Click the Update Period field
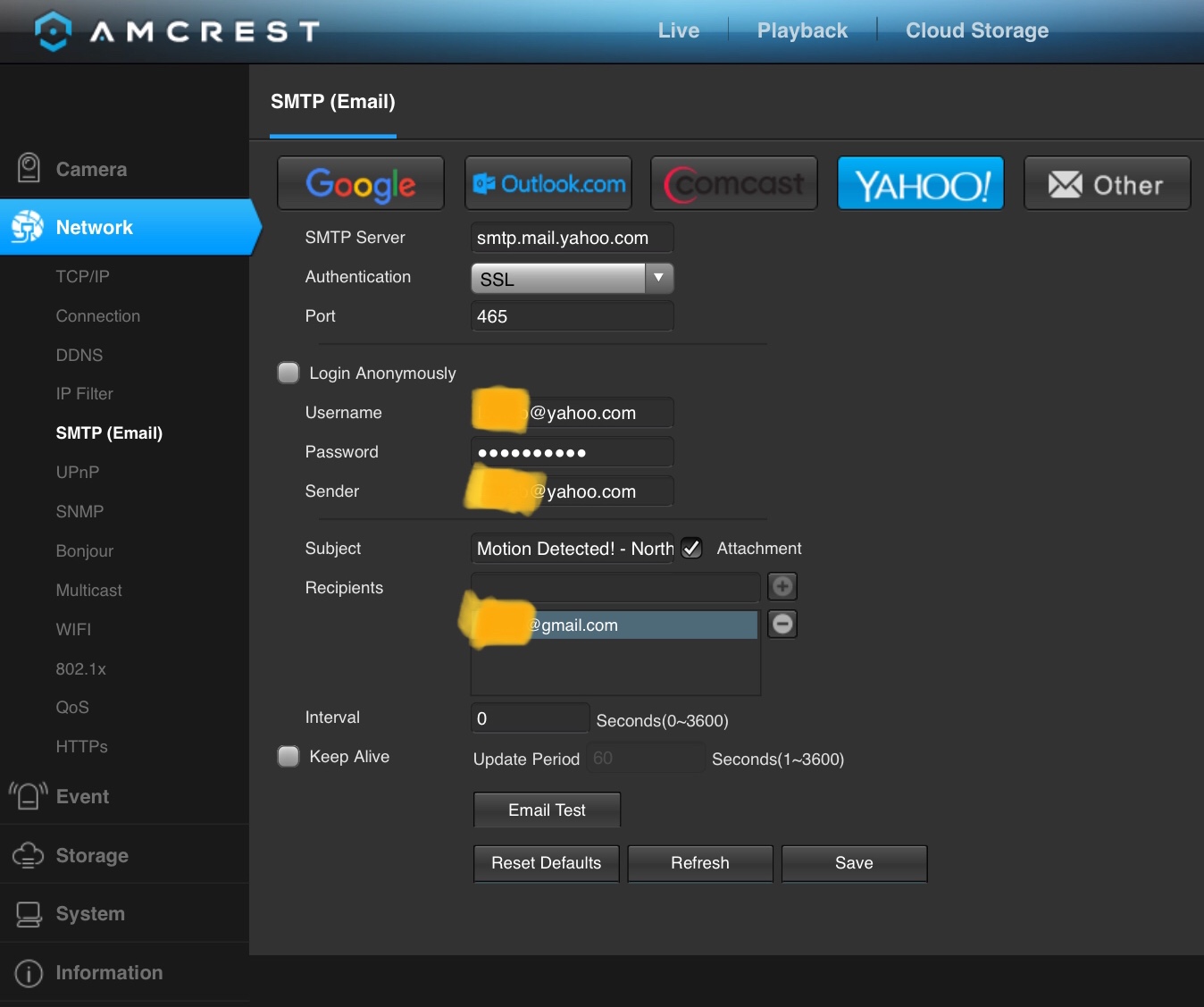 click(646, 758)
